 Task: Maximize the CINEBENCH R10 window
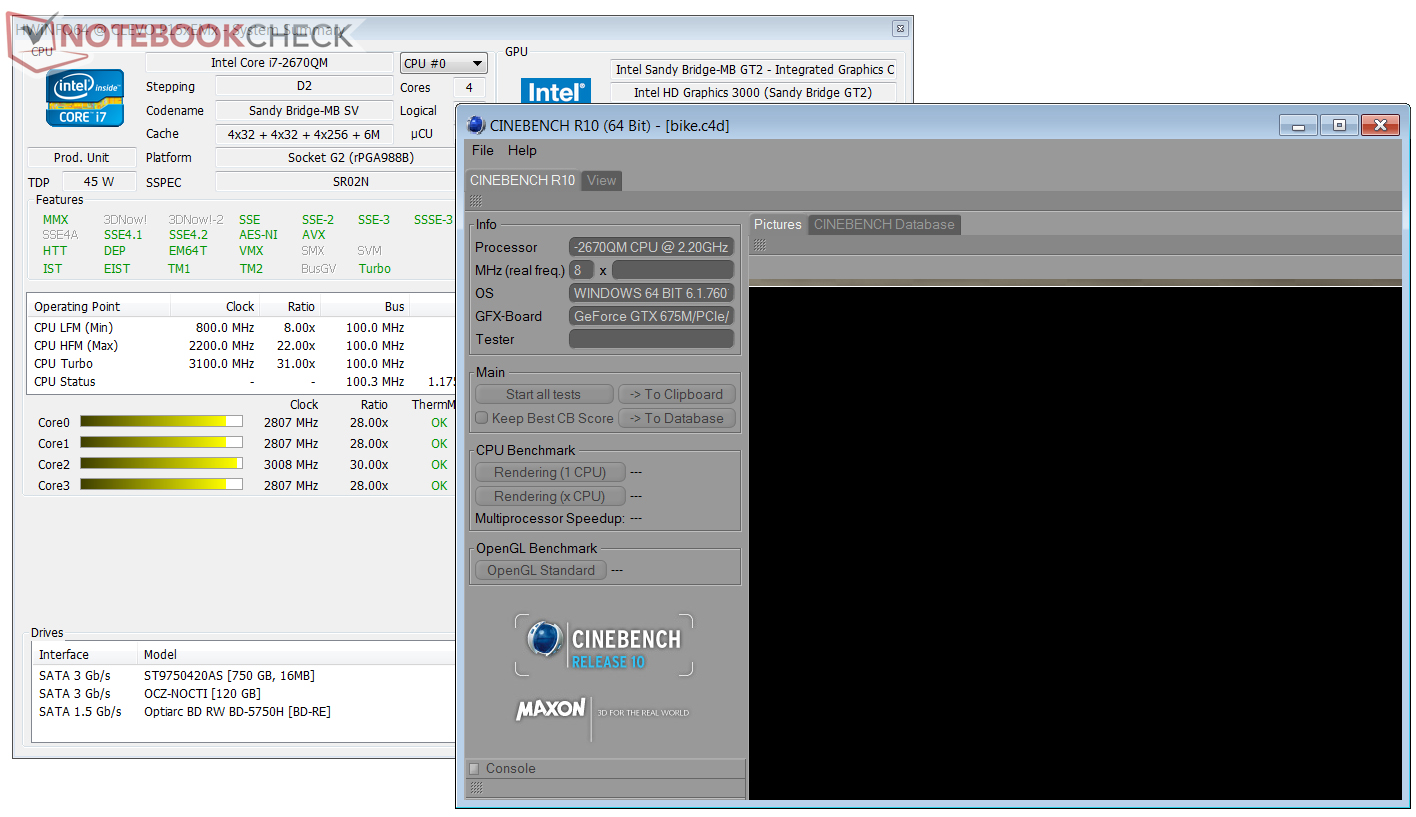[1339, 125]
